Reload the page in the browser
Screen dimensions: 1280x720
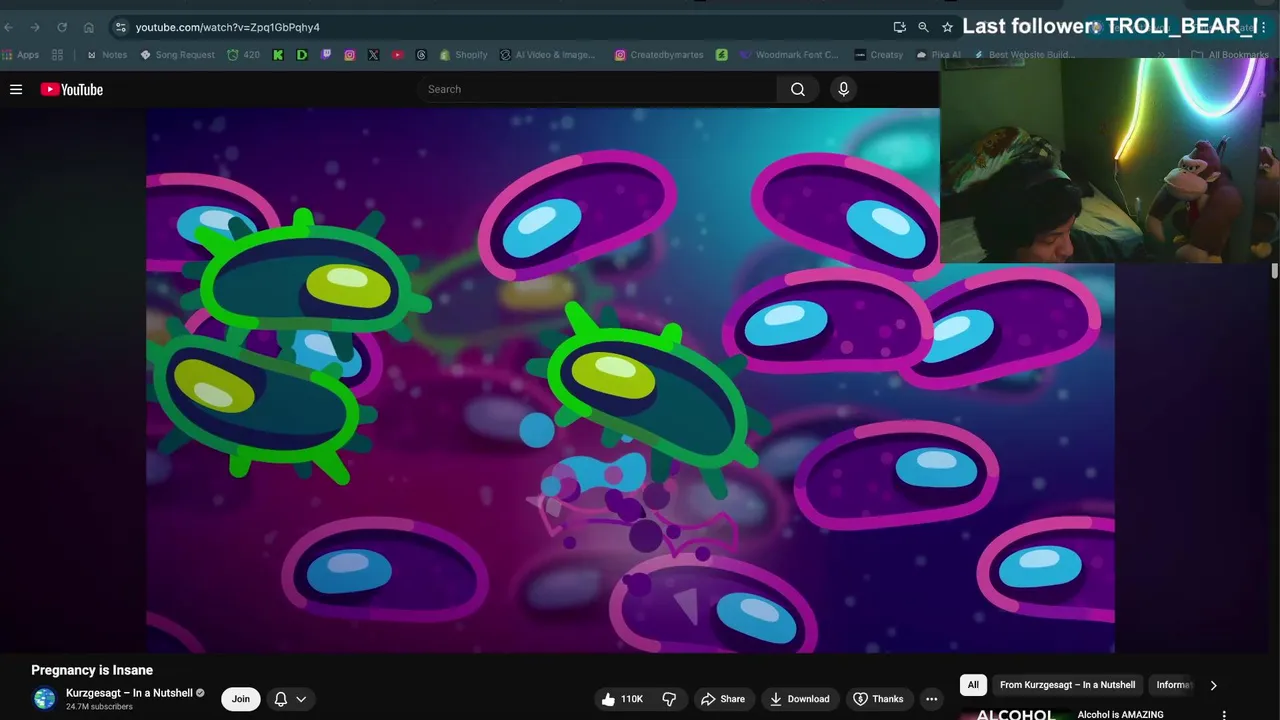pos(61,27)
